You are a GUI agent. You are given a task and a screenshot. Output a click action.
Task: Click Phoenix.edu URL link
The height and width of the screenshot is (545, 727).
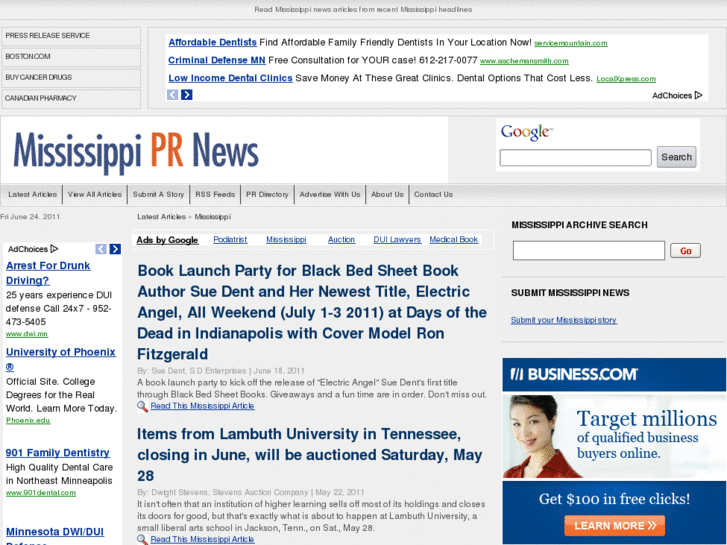click(28, 421)
